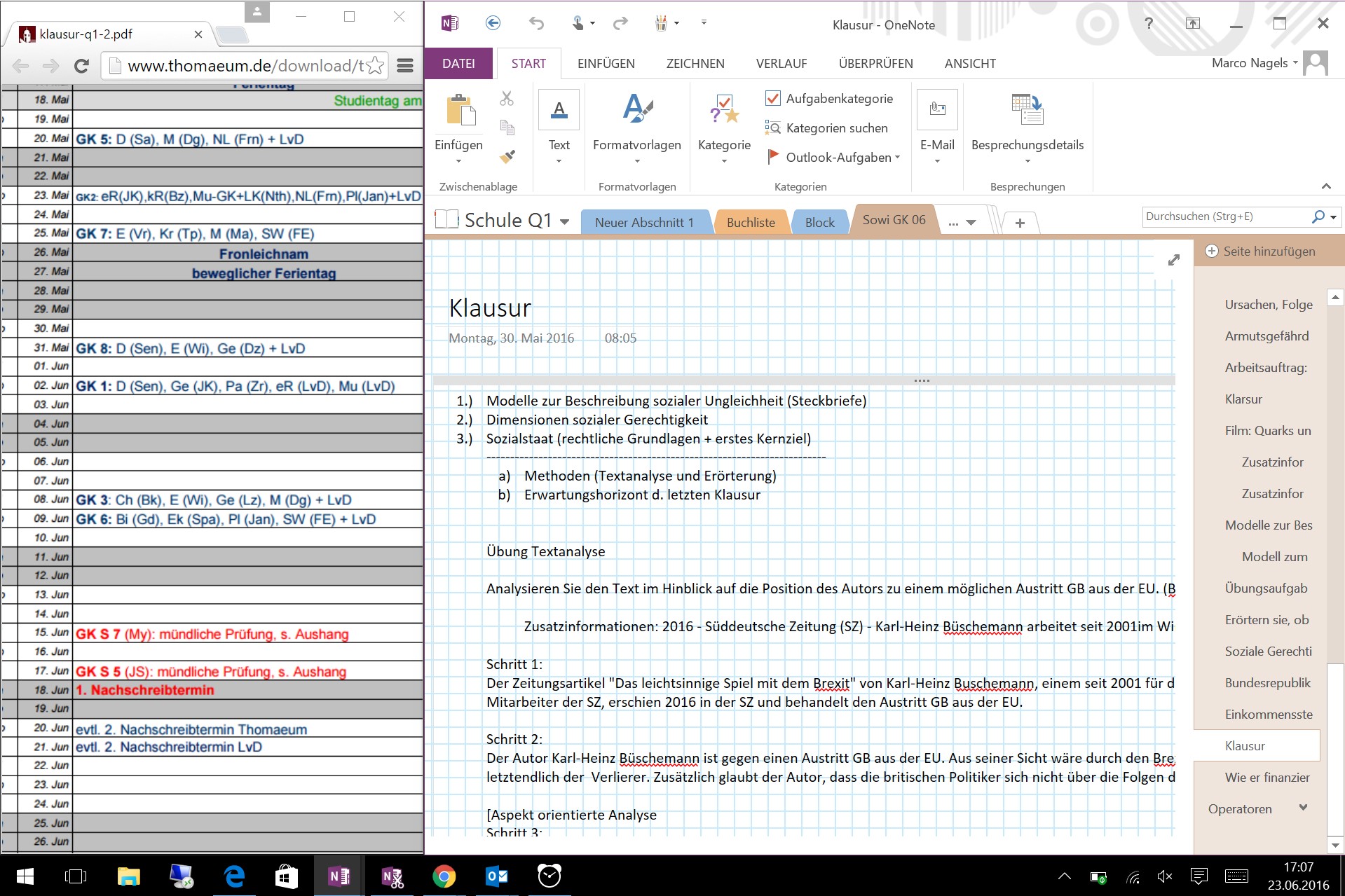Open Task View on taskbar
The width and height of the screenshot is (1345, 896).
(76, 876)
